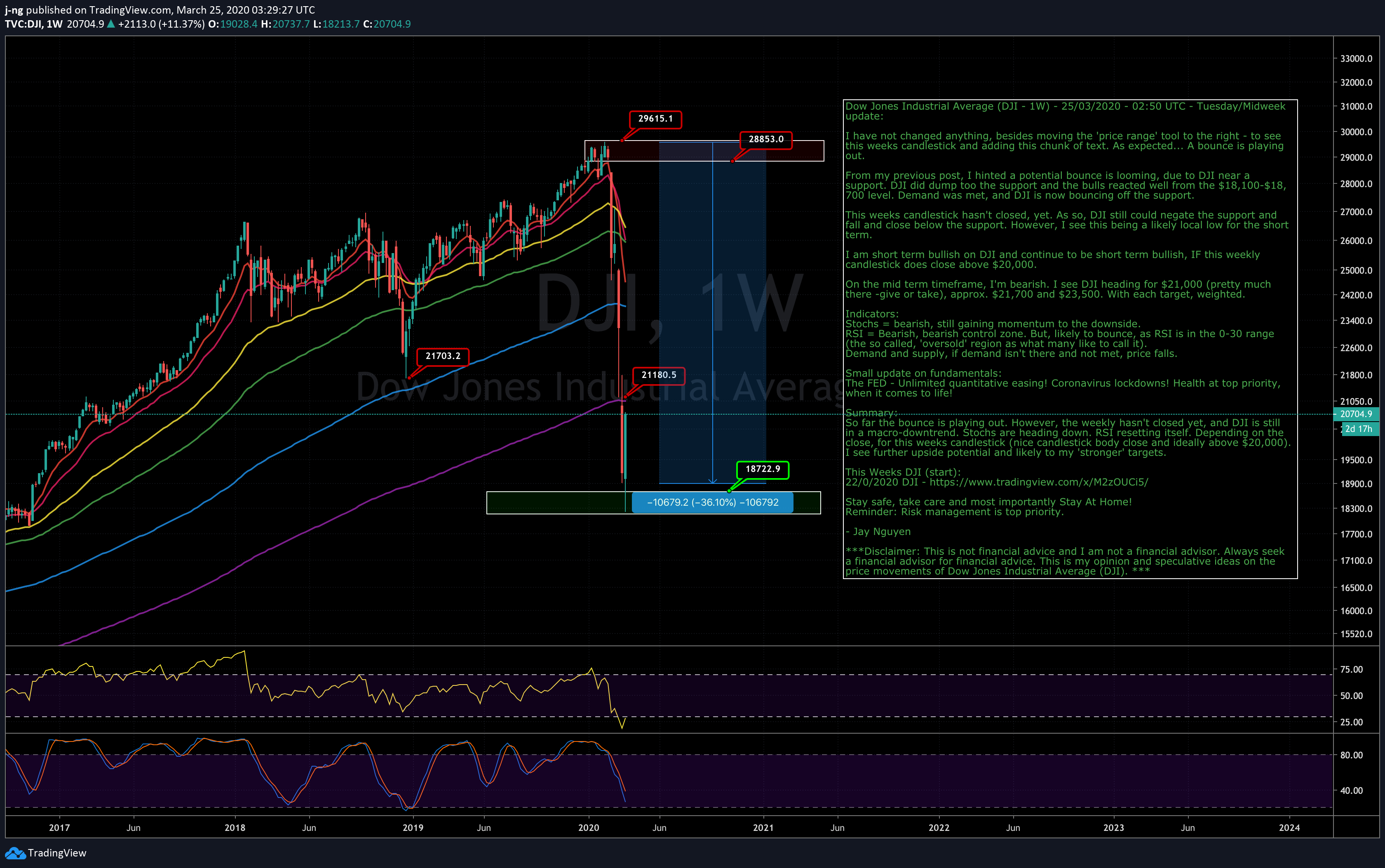Click the 'Summary:' heading in note

pyautogui.click(x=871, y=413)
